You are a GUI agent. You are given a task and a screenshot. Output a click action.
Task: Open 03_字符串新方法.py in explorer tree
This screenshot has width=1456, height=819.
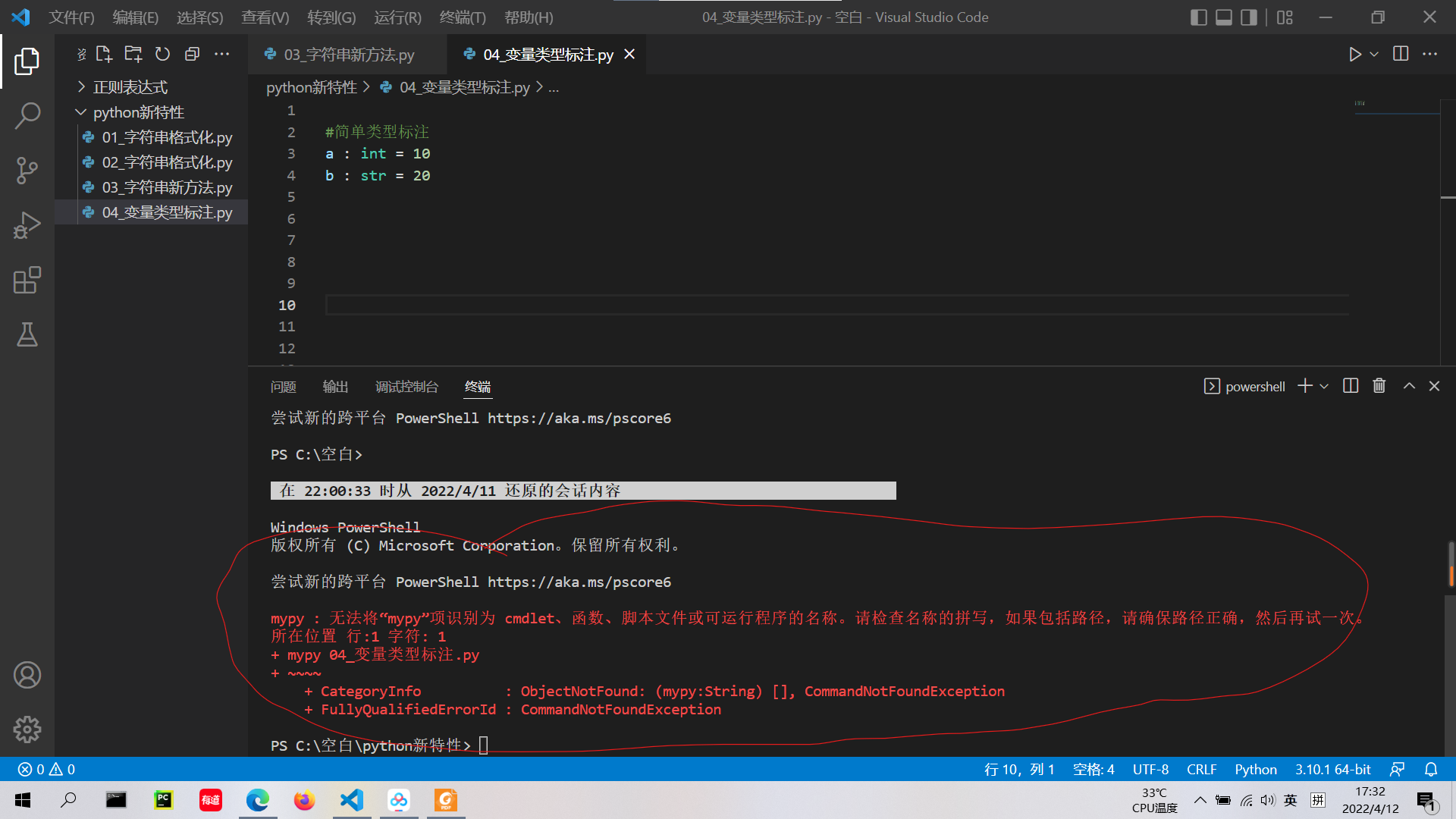(151, 187)
